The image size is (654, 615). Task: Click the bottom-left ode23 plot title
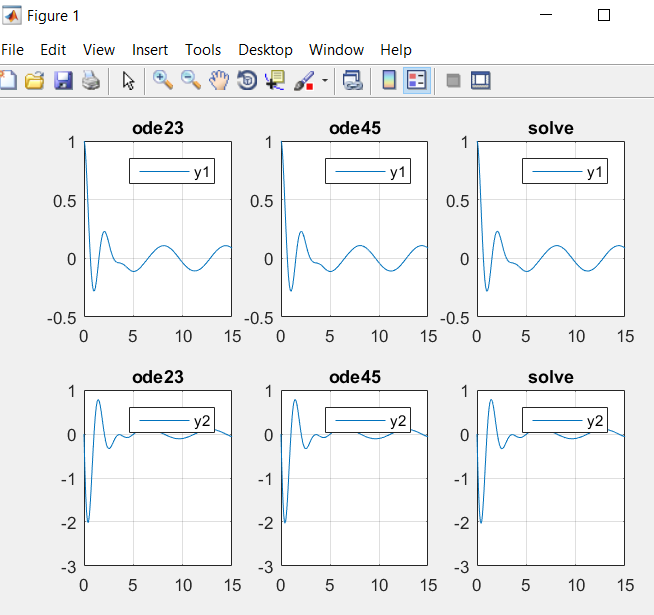tap(158, 377)
